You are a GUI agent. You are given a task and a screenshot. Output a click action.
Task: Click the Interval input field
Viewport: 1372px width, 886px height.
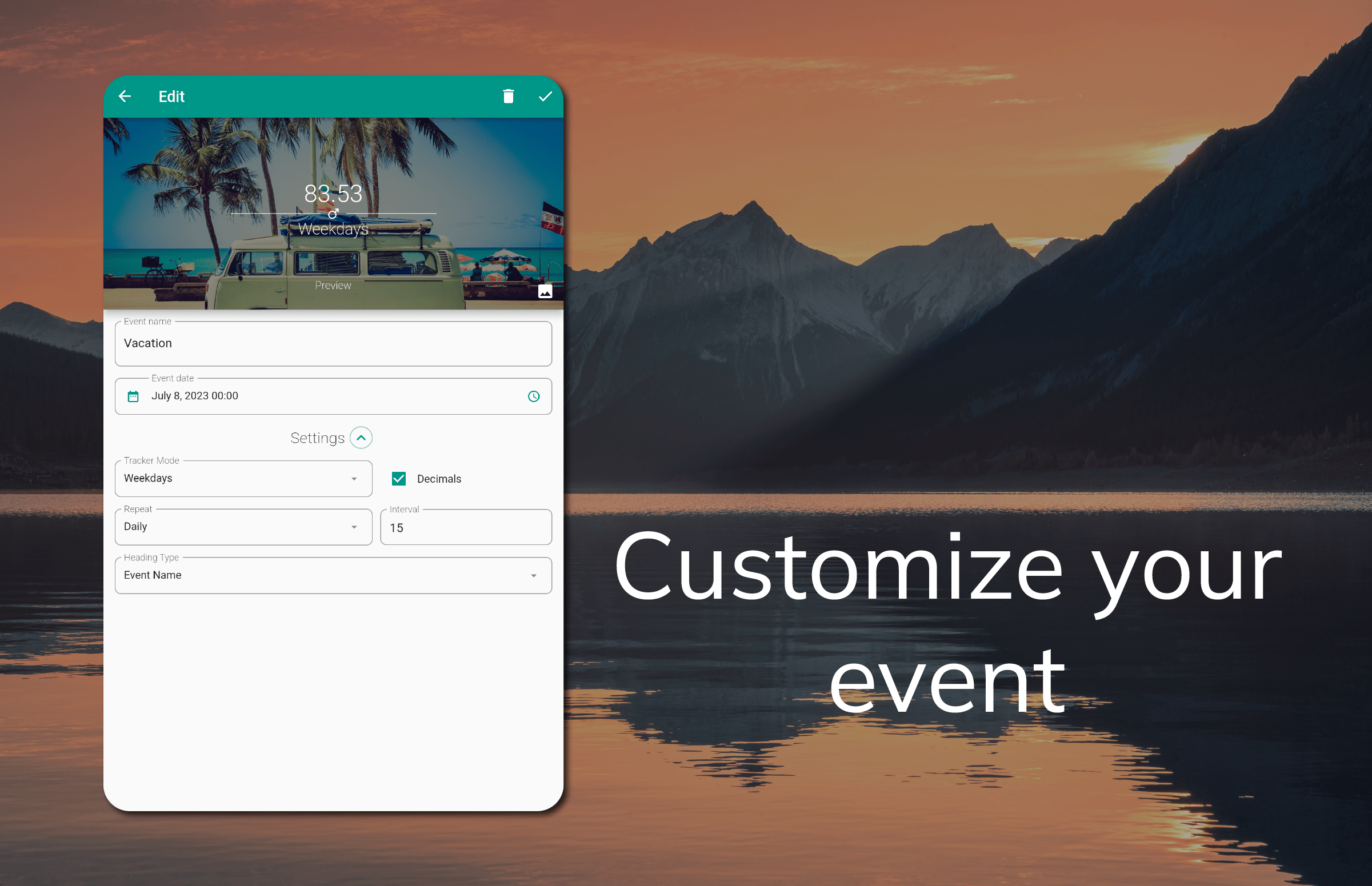pos(466,527)
